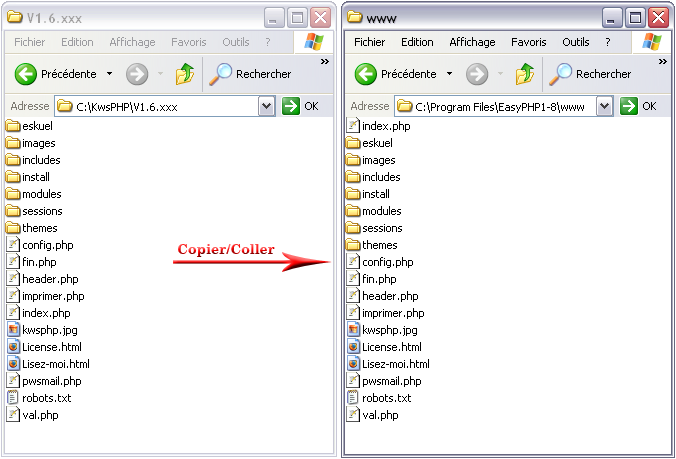Select modules folder in V1.6.xxx window
This screenshot has height=459, width=676.
(34, 194)
